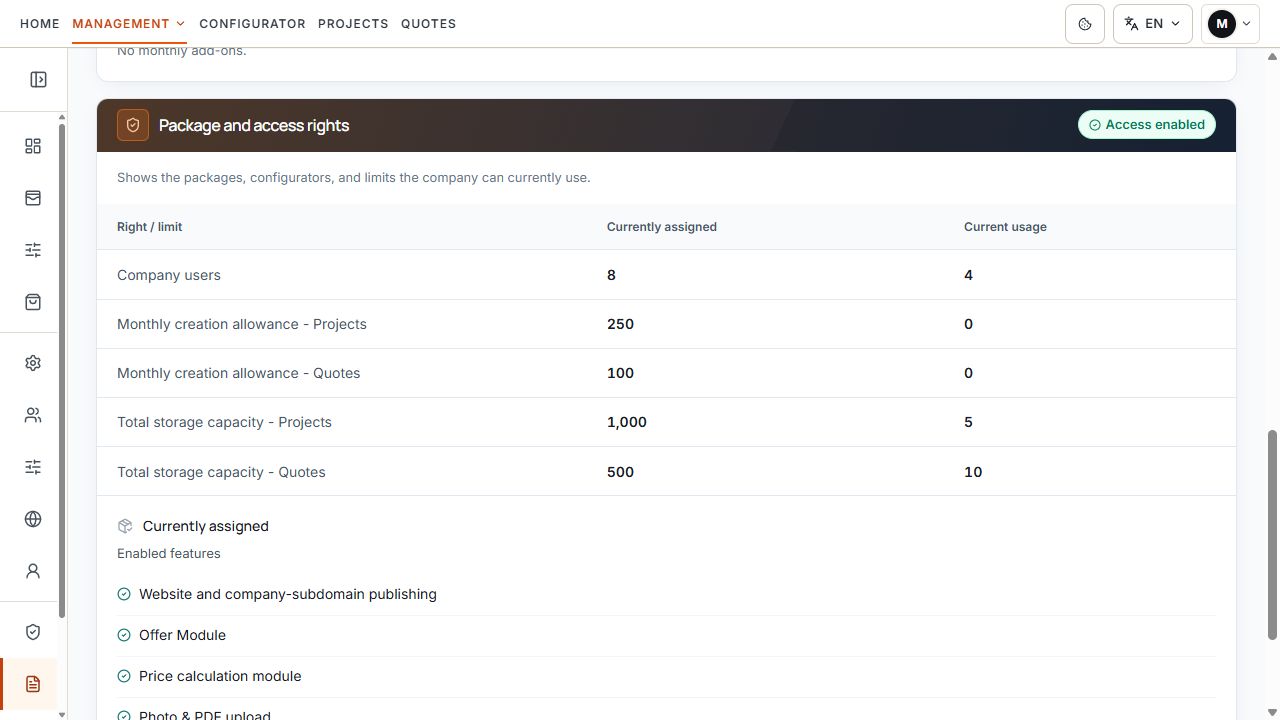Select the Company users row label
The width and height of the screenshot is (1280, 720).
click(169, 275)
